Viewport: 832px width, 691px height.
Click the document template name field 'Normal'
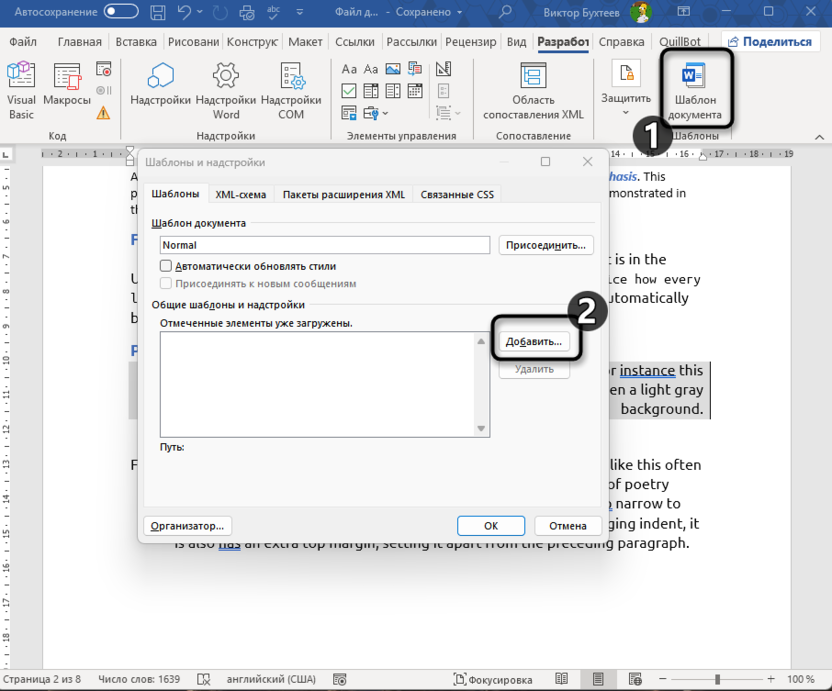pyautogui.click(x=324, y=245)
